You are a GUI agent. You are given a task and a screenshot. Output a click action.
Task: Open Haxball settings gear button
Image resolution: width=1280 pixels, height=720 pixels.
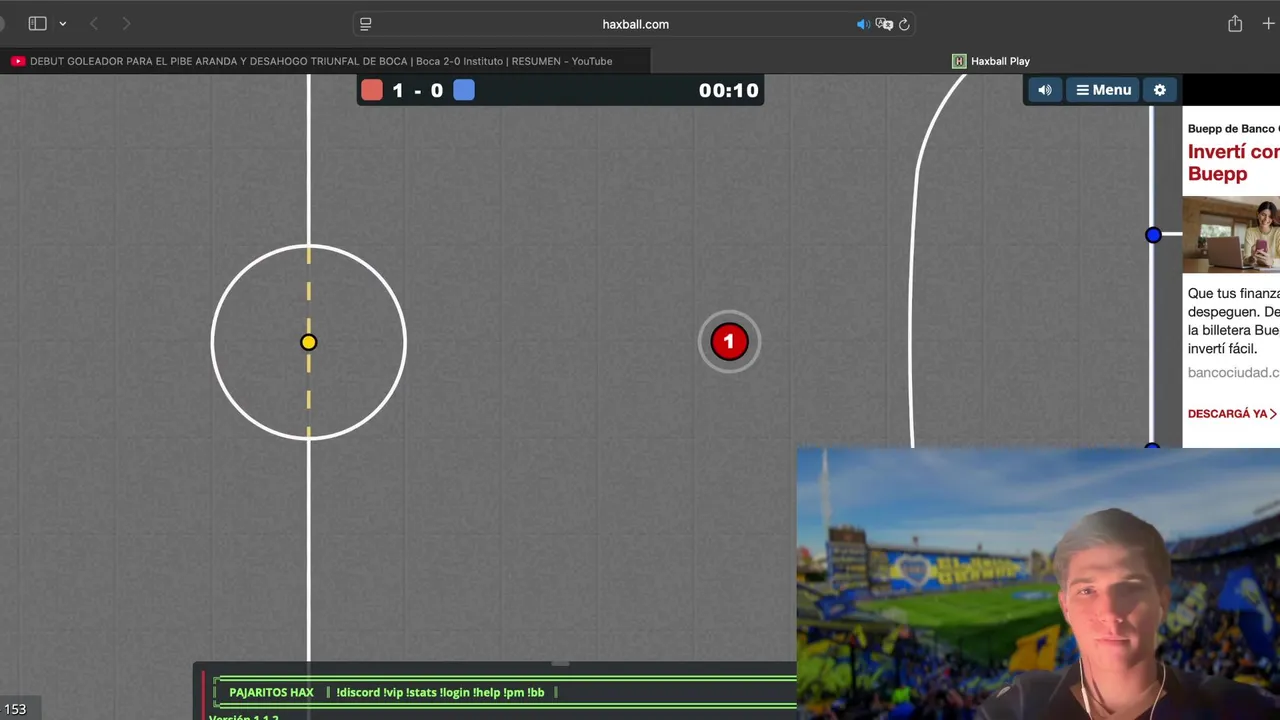coord(1160,90)
